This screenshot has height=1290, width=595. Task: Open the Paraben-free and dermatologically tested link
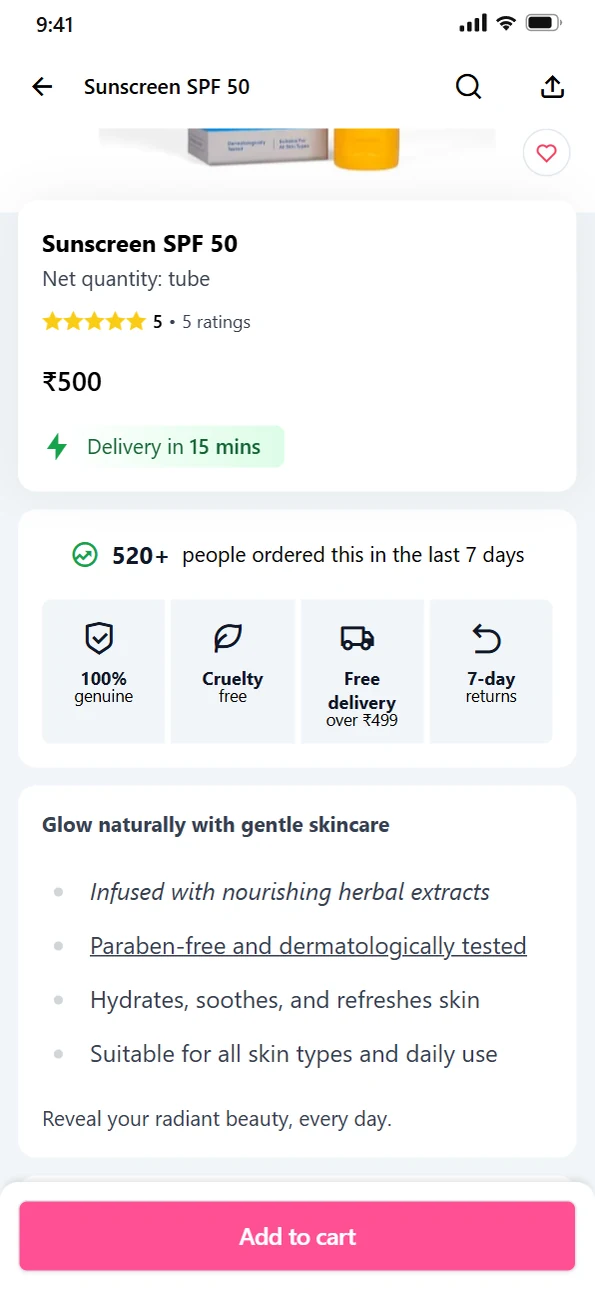(x=308, y=946)
